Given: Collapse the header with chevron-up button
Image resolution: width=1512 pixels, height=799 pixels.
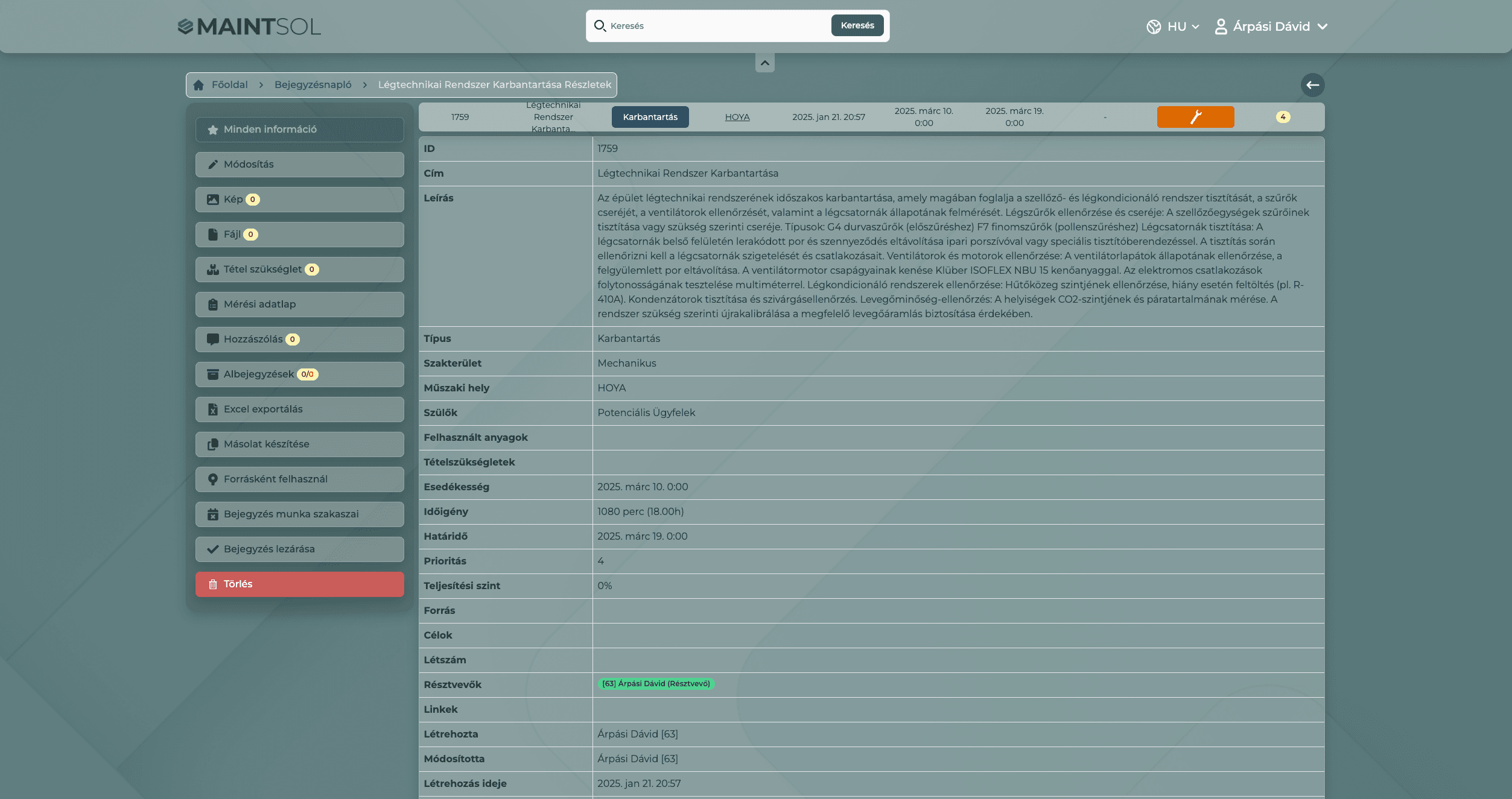Looking at the screenshot, I should (x=764, y=63).
